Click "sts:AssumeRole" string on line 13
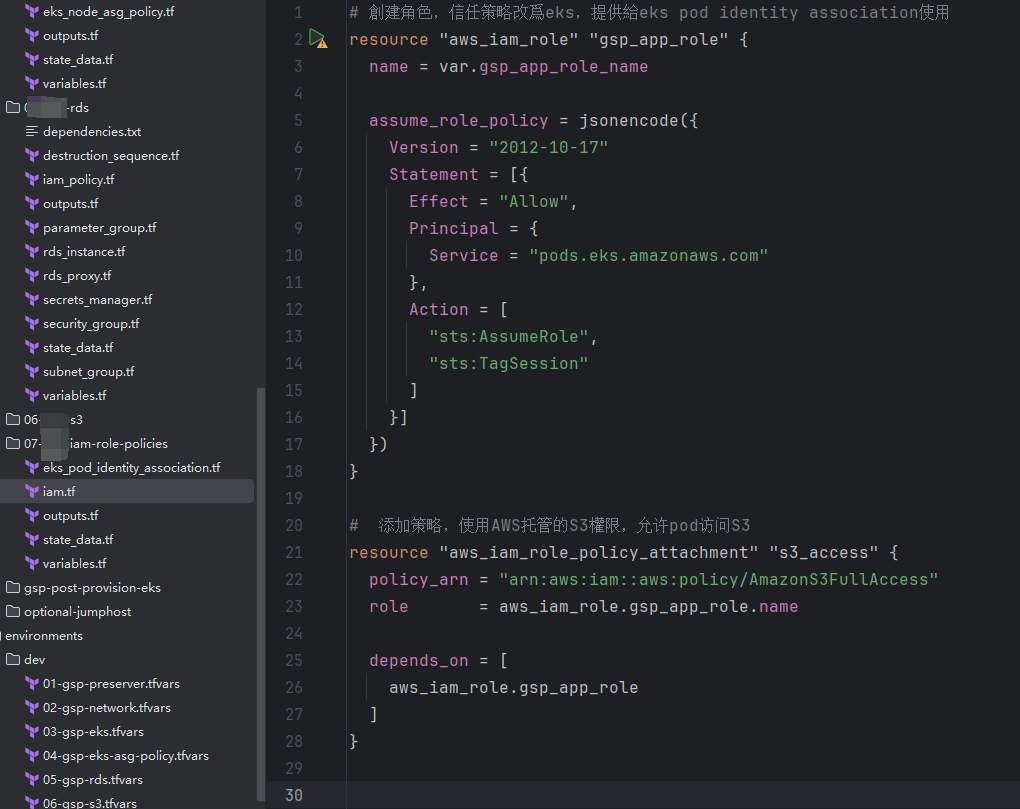The width and height of the screenshot is (1020, 809). tap(509, 336)
